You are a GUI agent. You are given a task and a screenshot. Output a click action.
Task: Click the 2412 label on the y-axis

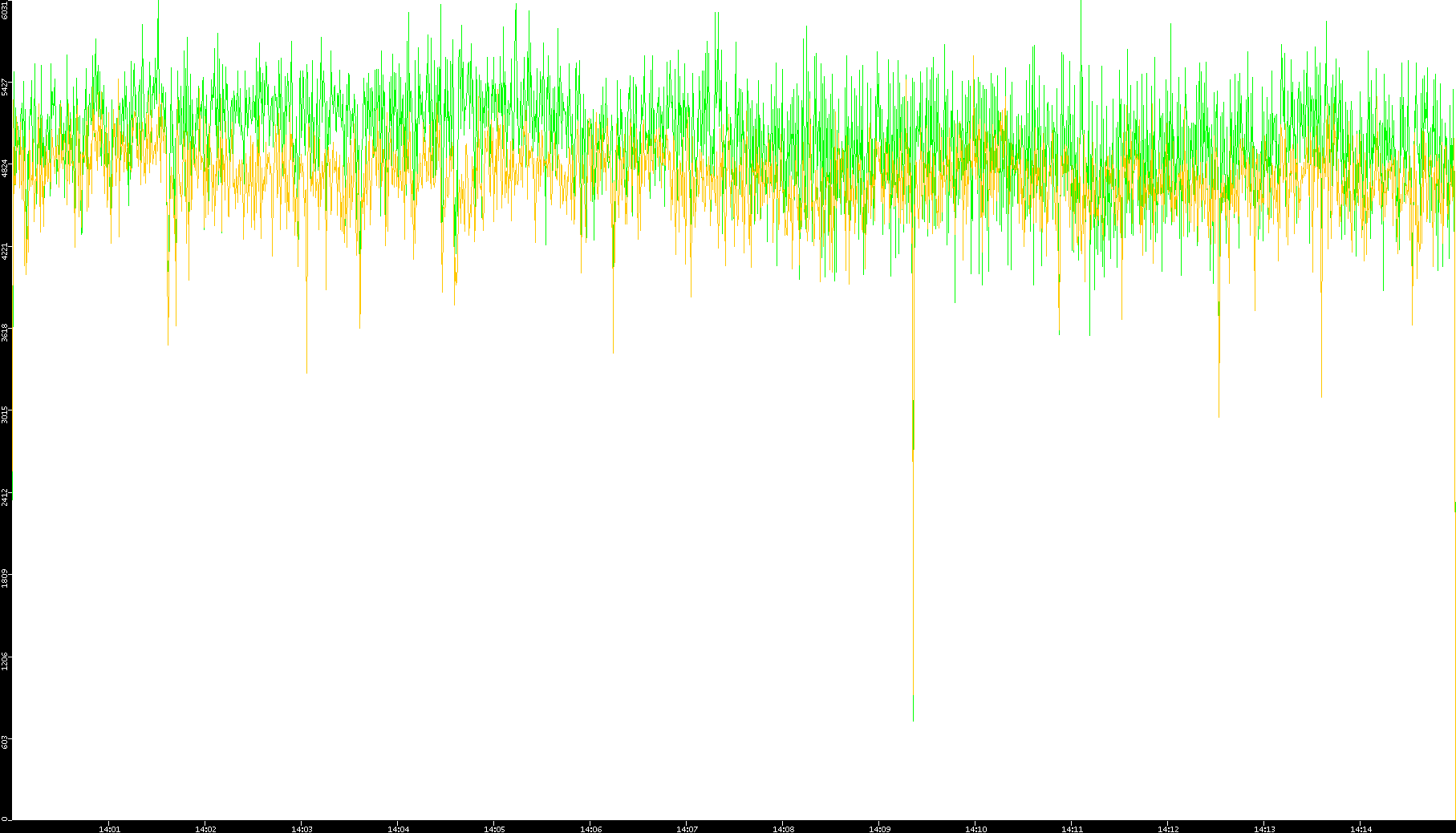(x=5, y=497)
